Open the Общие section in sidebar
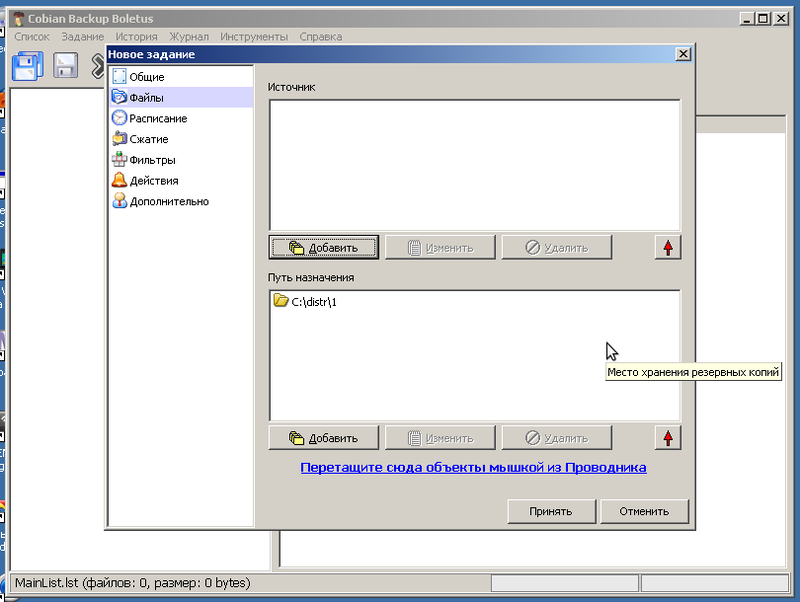The image size is (800, 602). point(146,77)
